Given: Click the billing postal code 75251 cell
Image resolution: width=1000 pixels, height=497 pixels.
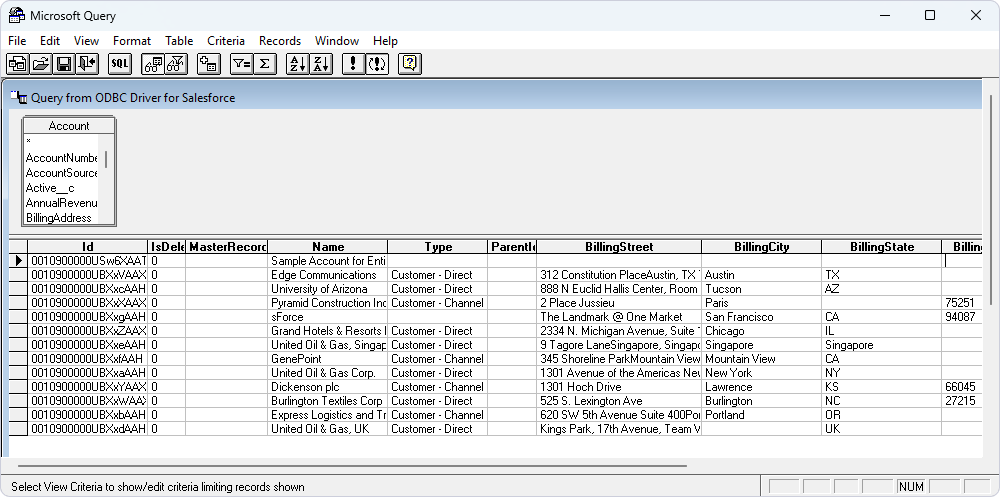Looking at the screenshot, I should (962, 303).
